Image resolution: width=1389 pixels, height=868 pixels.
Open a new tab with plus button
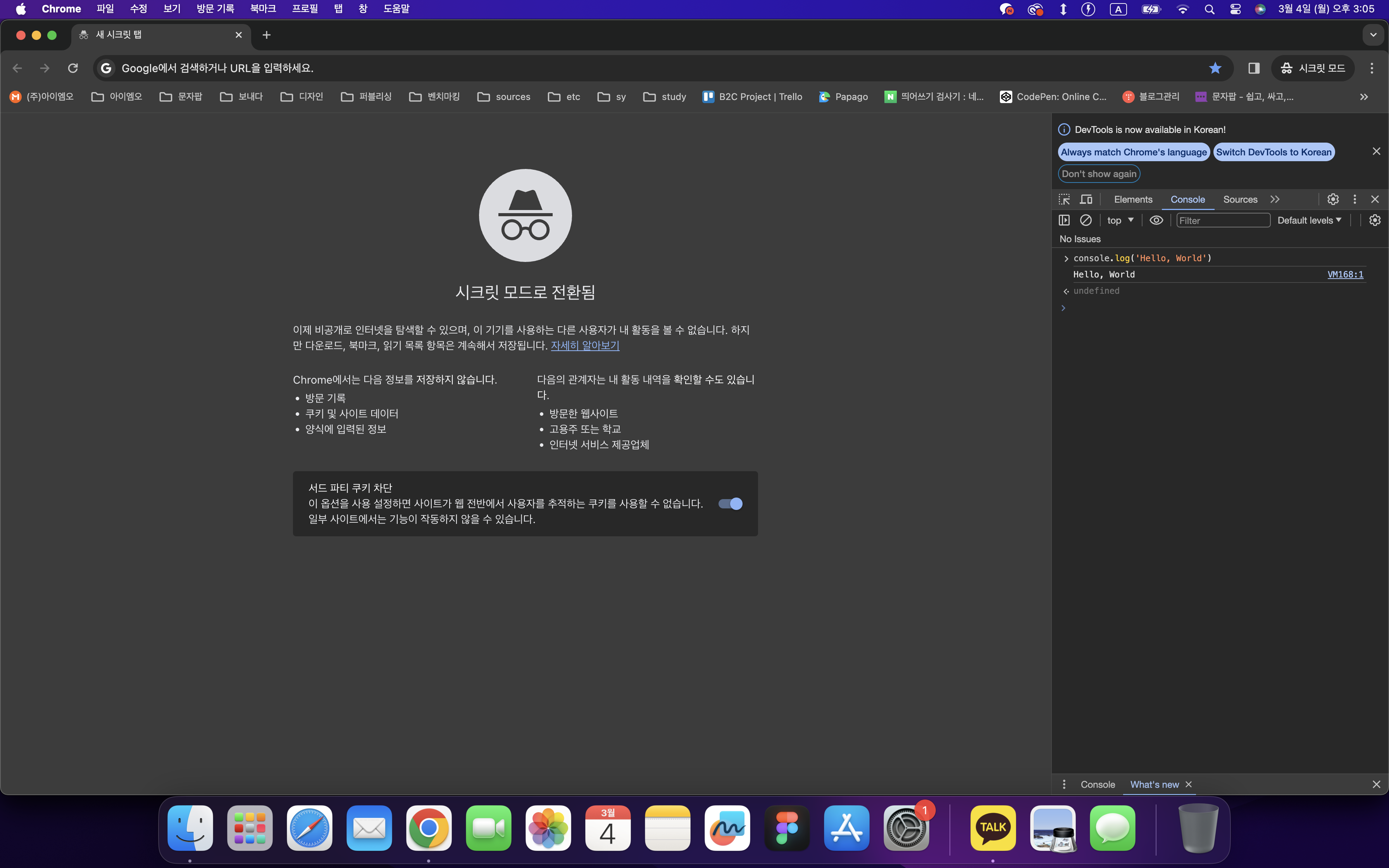(x=266, y=35)
